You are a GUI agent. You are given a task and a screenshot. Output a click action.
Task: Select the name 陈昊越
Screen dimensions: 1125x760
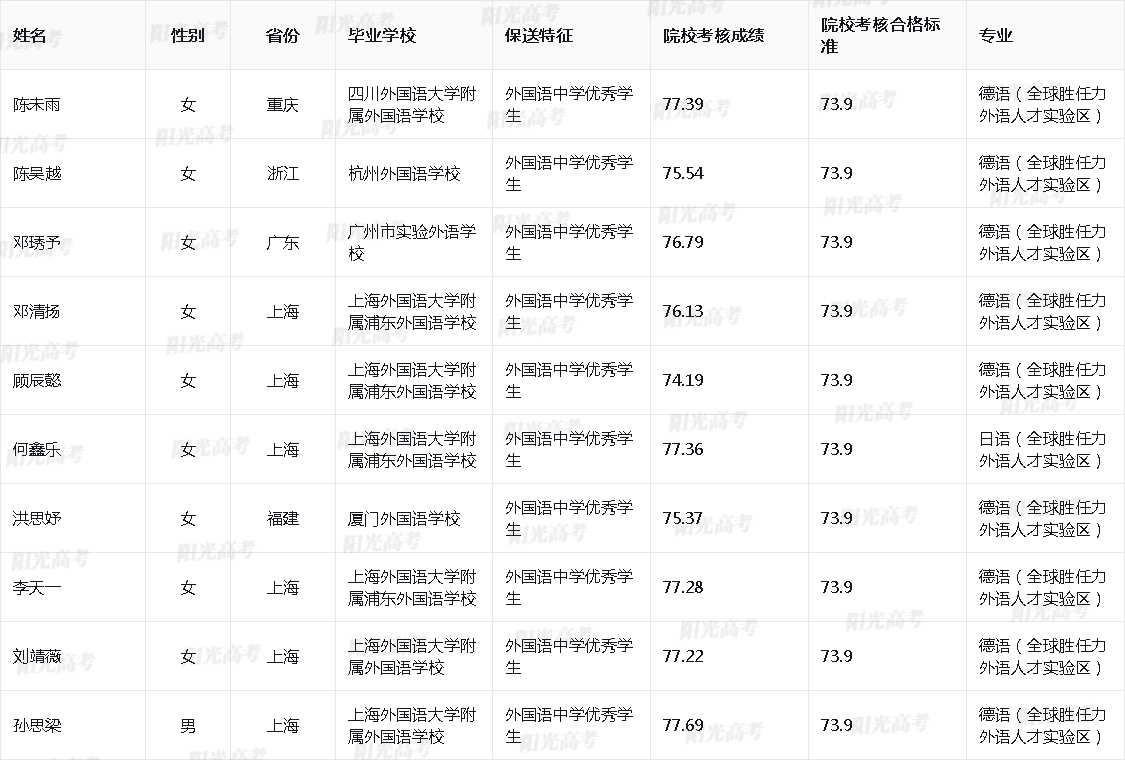point(37,174)
